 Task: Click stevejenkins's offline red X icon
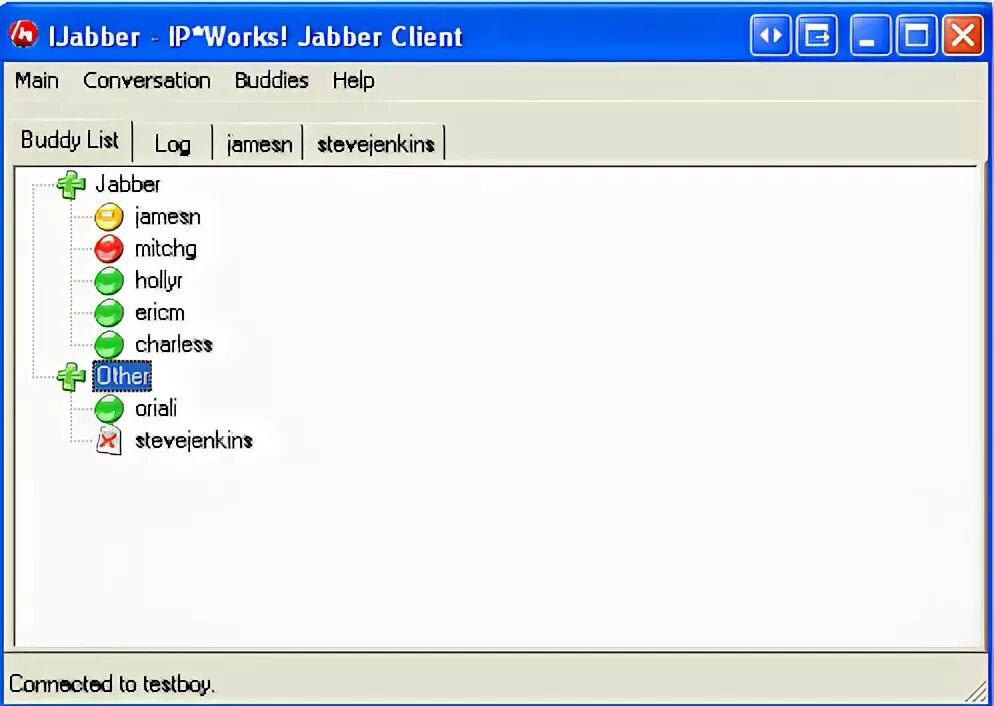pyautogui.click(x=108, y=440)
